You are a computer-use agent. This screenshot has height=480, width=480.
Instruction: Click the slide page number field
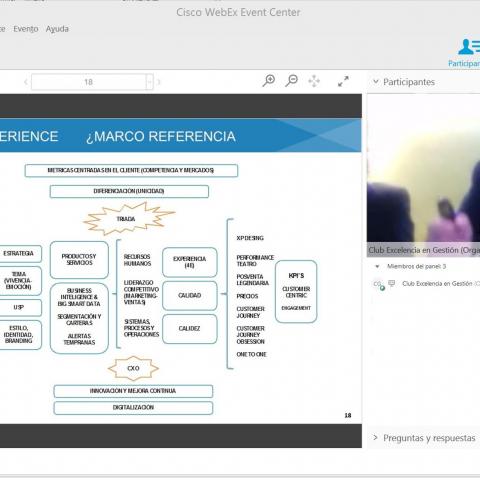point(88,82)
